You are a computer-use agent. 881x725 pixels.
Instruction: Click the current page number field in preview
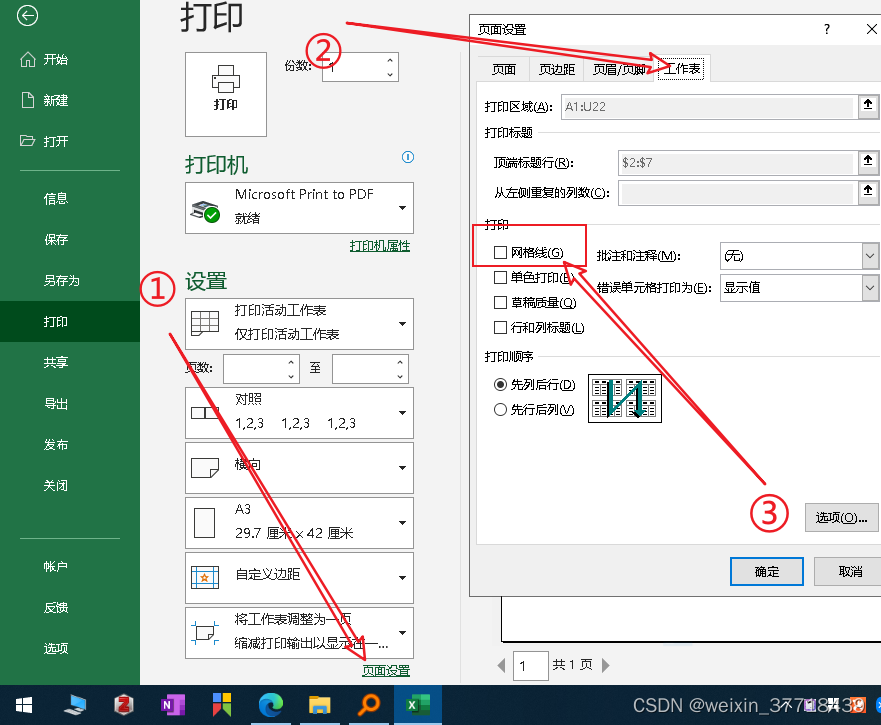530,666
